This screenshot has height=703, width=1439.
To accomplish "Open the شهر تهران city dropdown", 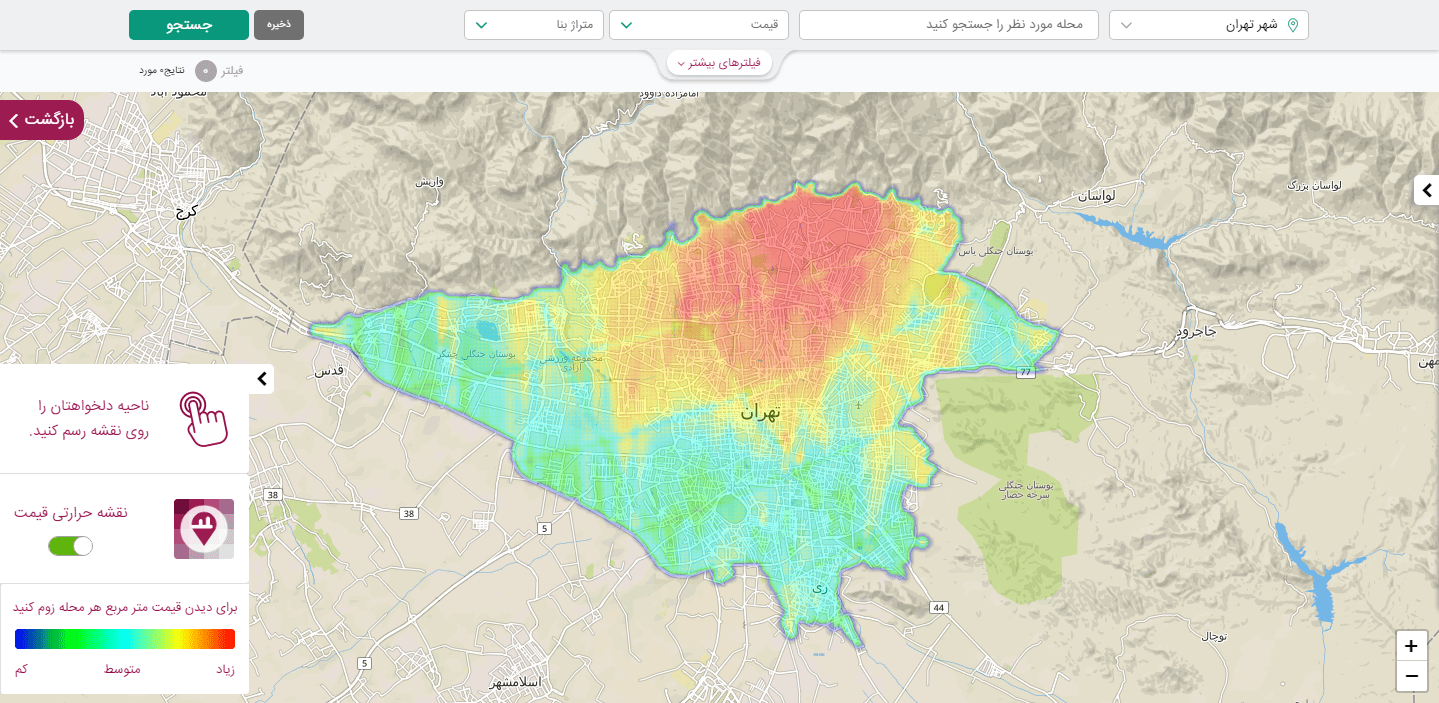I will pos(1208,25).
